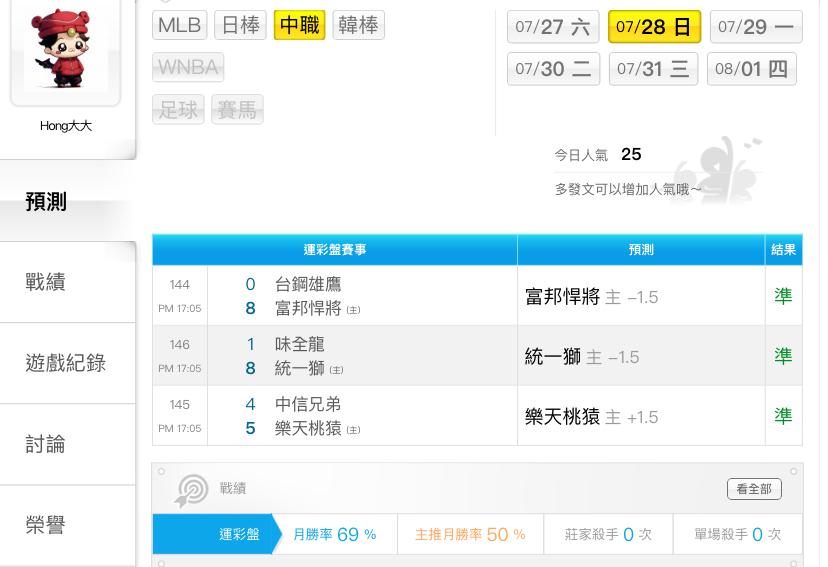Open the 預測 sidebar tab
Image resolution: width=828 pixels, height=567 pixels.
click(x=68, y=201)
